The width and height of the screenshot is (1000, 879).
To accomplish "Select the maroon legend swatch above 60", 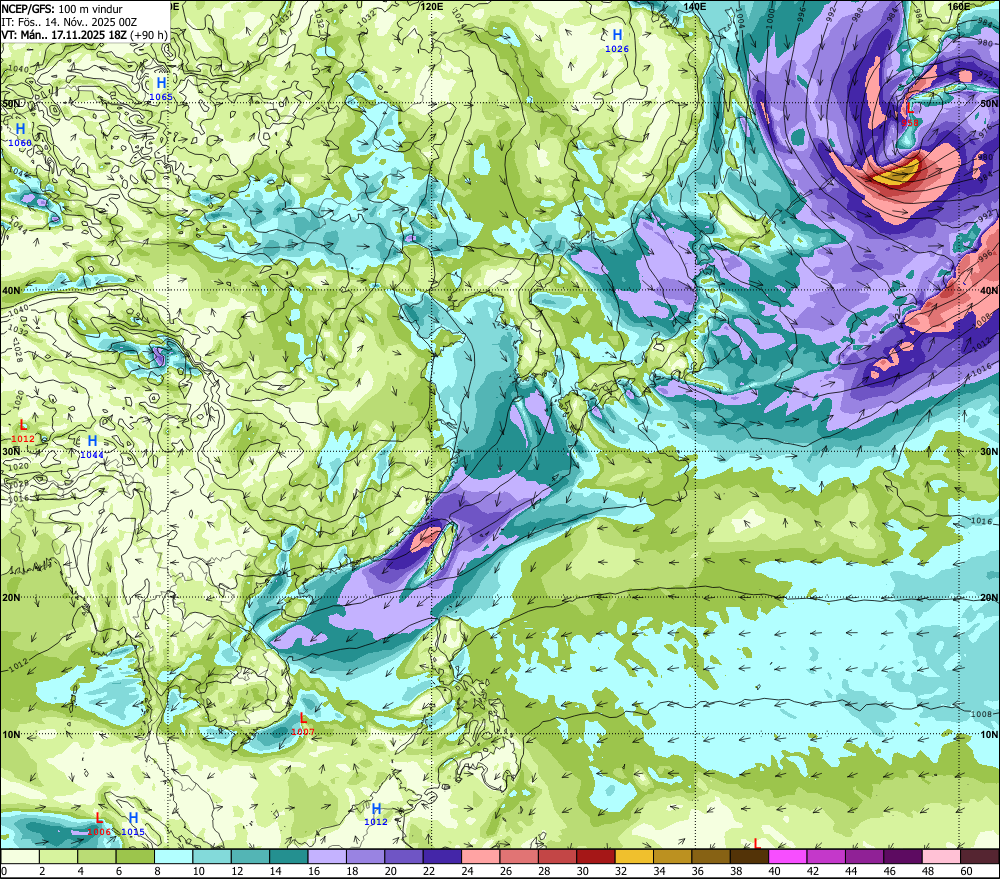I will click(x=980, y=857).
